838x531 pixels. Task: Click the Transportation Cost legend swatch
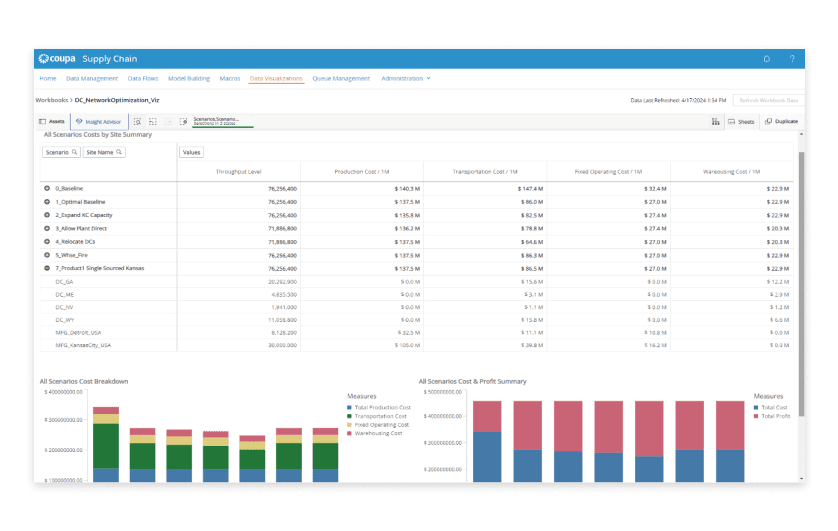(x=350, y=416)
